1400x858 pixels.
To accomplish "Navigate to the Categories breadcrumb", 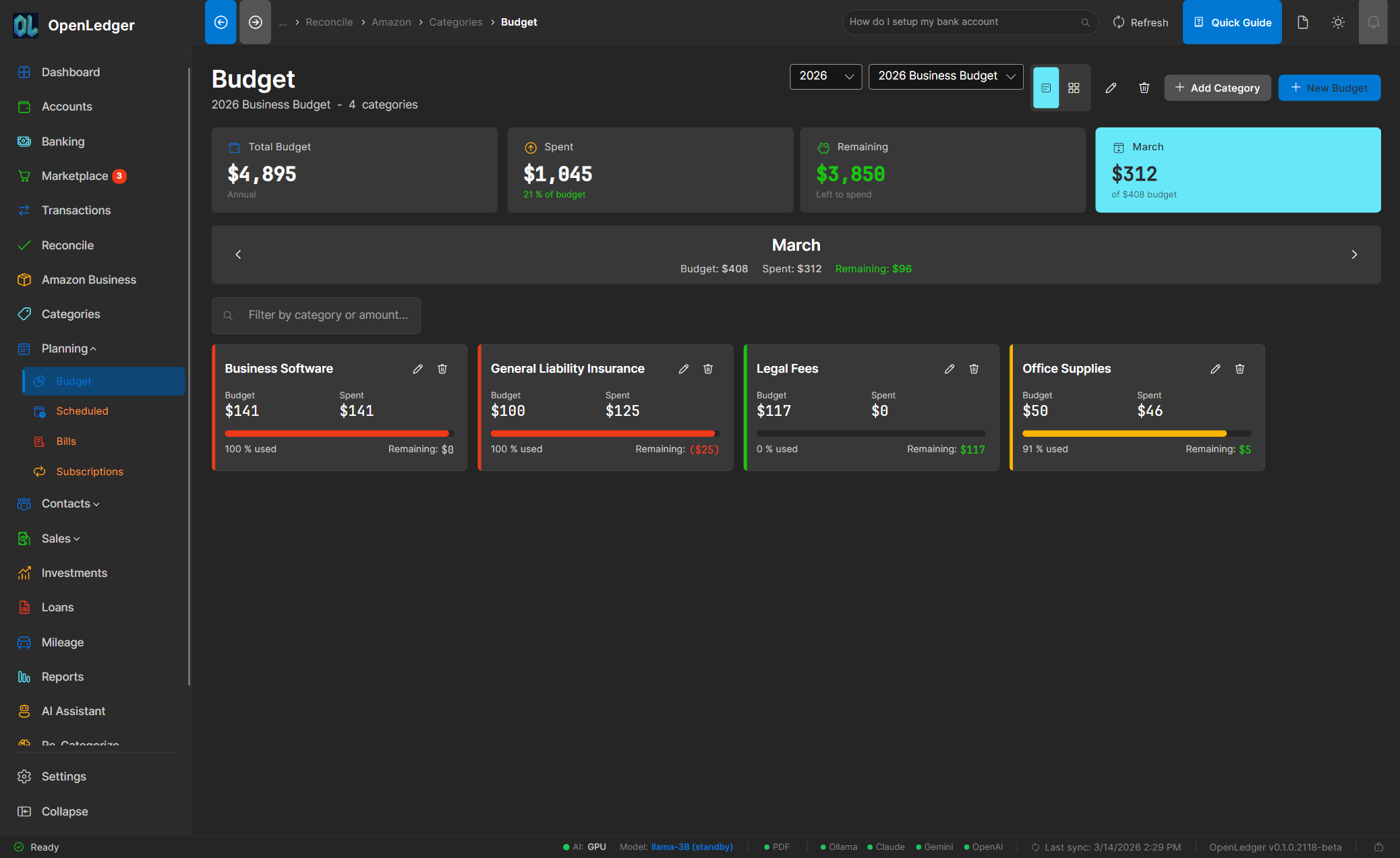I will click(x=456, y=22).
